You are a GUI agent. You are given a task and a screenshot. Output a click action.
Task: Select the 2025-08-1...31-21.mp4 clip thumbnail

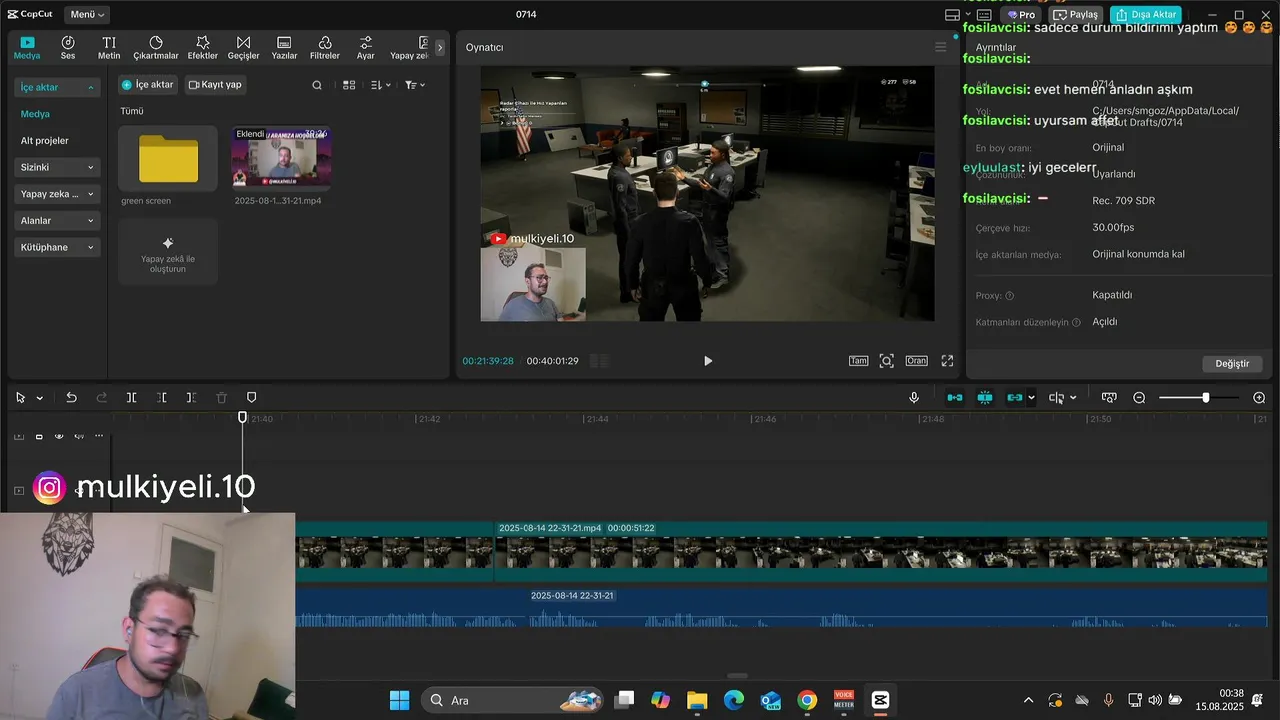click(x=281, y=158)
